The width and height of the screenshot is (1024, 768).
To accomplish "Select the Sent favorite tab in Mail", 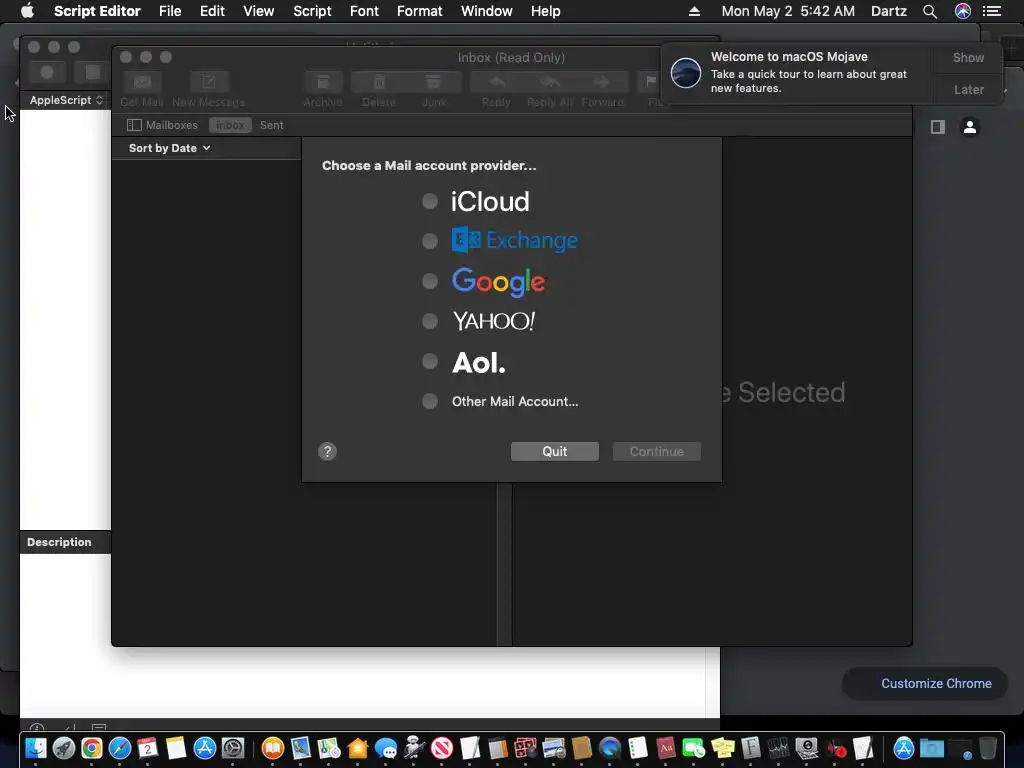I will coord(272,125).
